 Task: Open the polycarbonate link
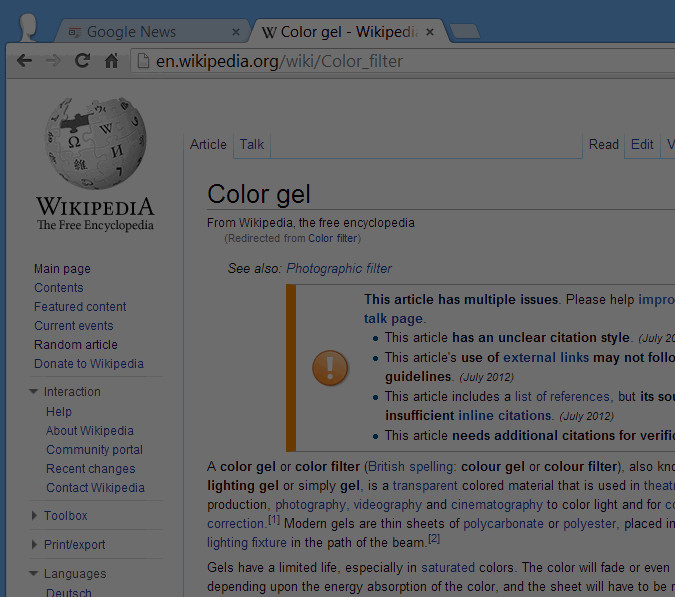[503, 523]
